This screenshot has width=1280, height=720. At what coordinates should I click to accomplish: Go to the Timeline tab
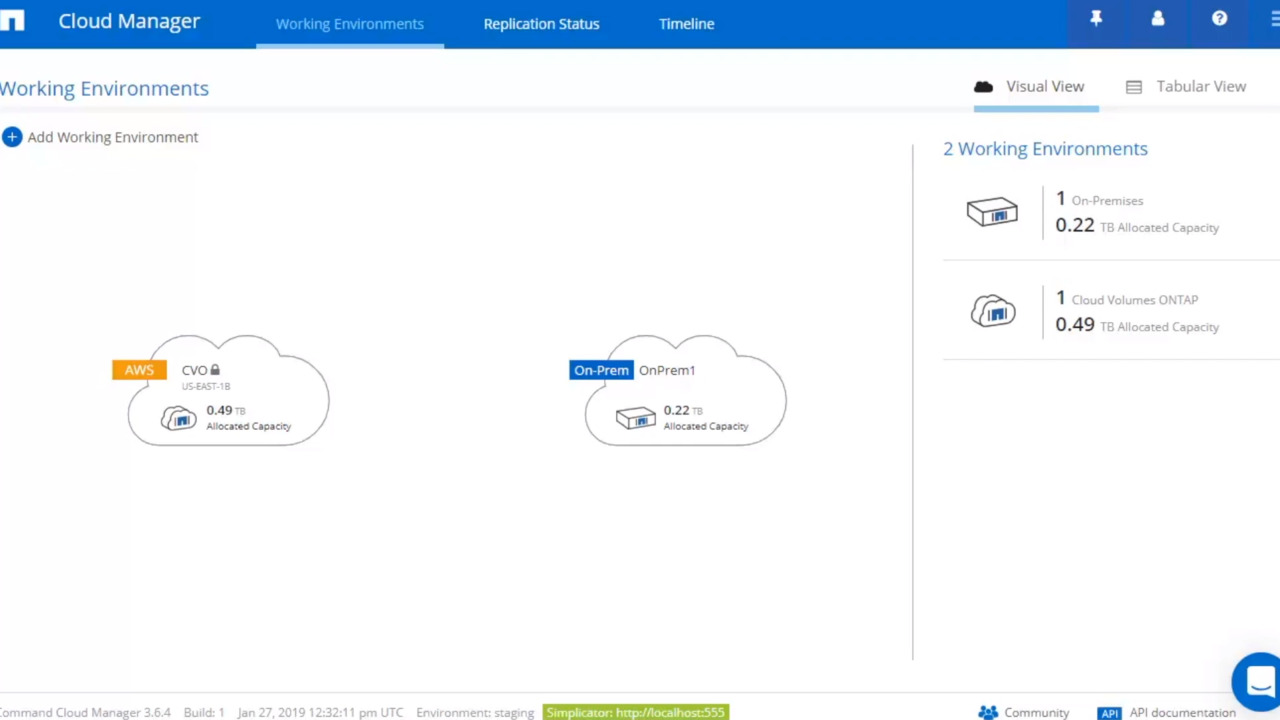pyautogui.click(x=686, y=24)
